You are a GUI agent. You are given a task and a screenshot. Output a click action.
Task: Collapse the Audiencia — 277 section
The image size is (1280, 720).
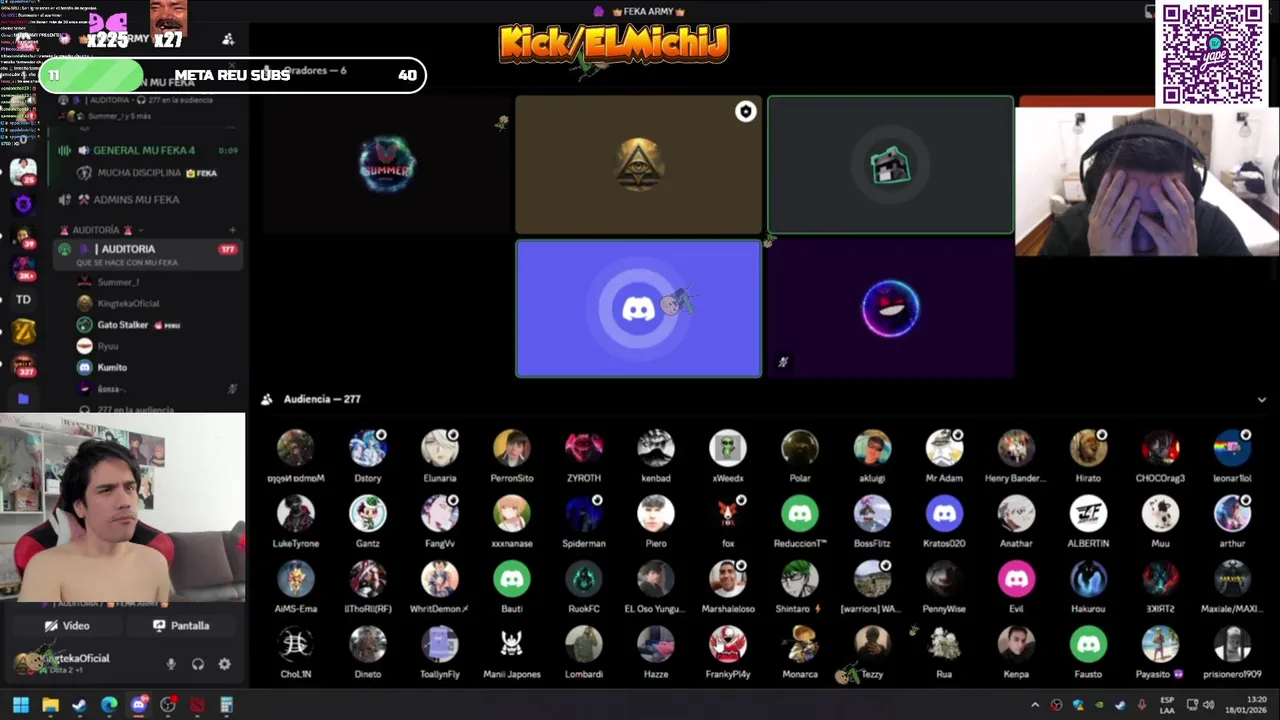point(1261,399)
